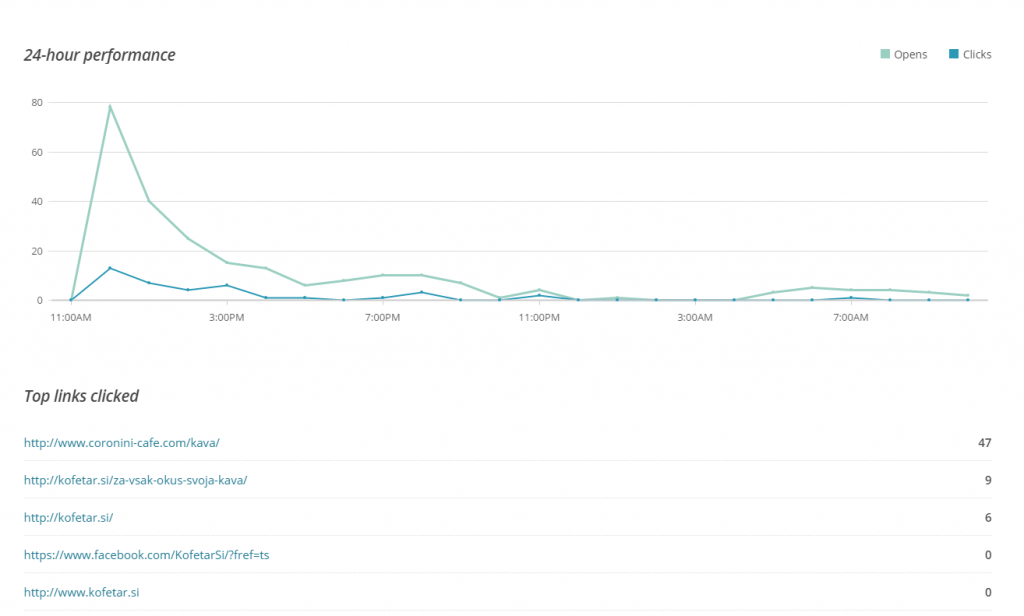Open the http://kofetar.si/ link
This screenshot has height=616, width=1024.
tap(68, 517)
